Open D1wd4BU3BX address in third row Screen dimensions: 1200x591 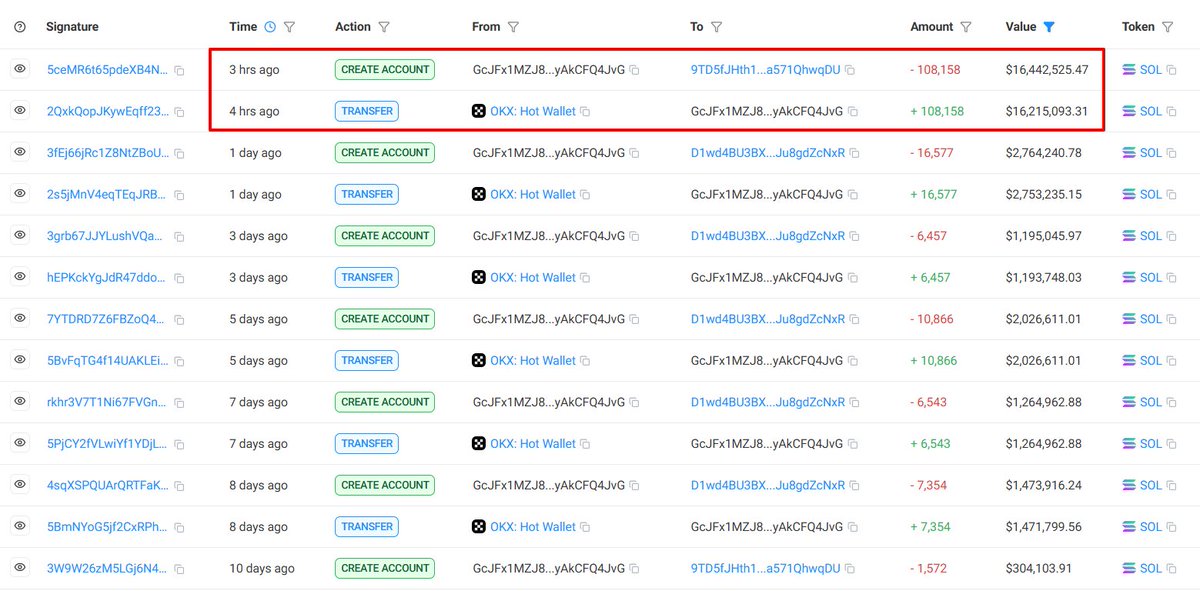pyautogui.click(x=767, y=153)
